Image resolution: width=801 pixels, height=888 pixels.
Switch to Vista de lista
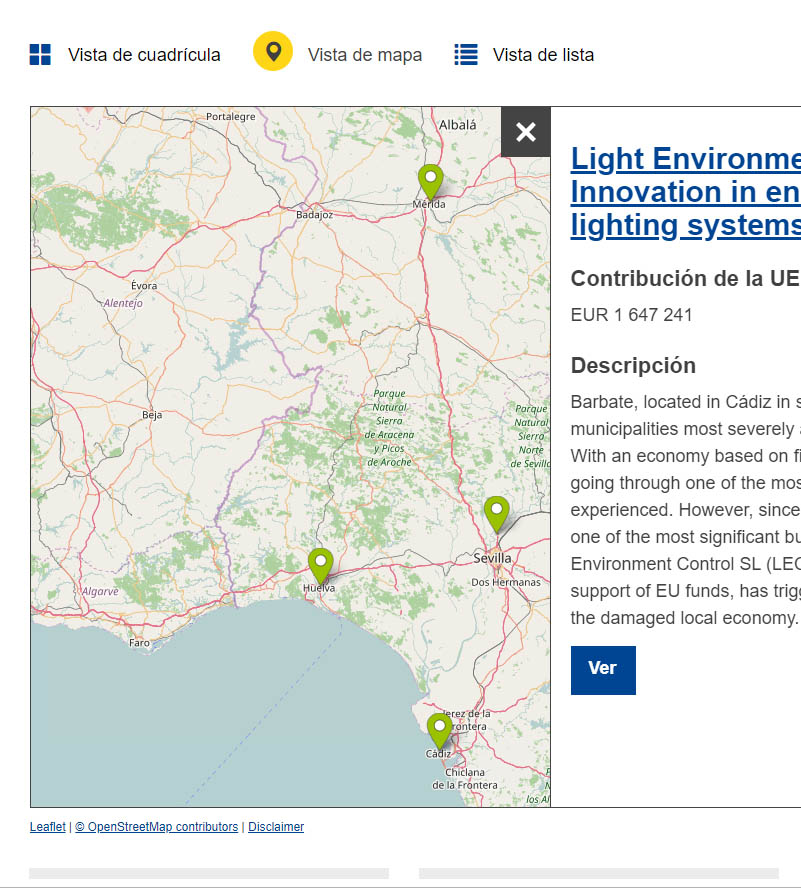click(543, 55)
